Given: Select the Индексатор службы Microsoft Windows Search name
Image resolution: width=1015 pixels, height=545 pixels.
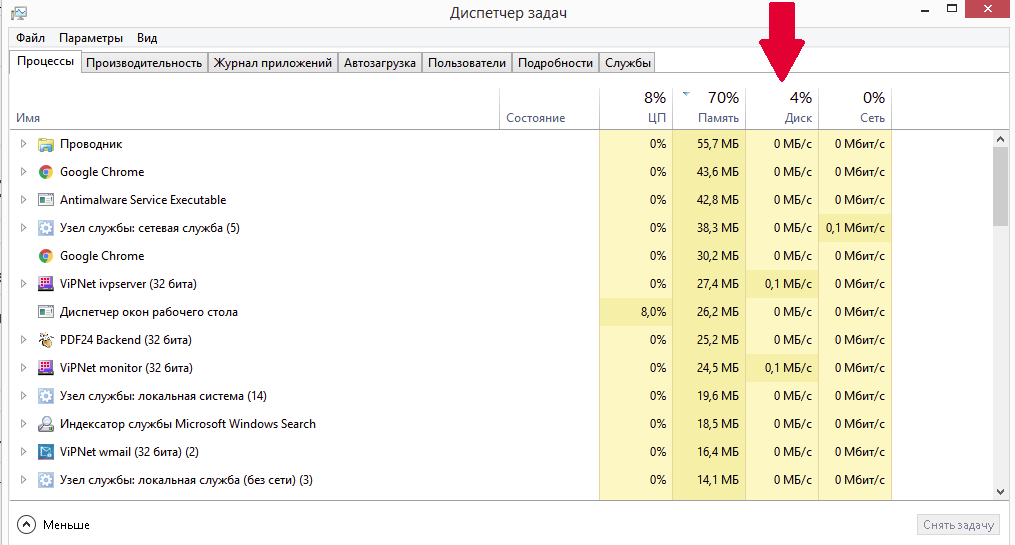Looking at the screenshot, I should [x=188, y=424].
